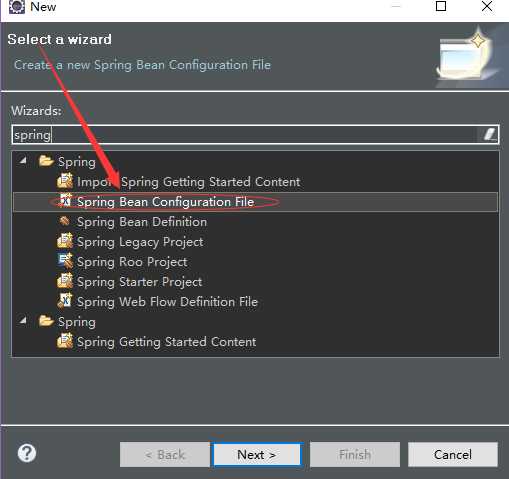Click the first Spring category label
Screen dimensions: 509x479
point(77,162)
